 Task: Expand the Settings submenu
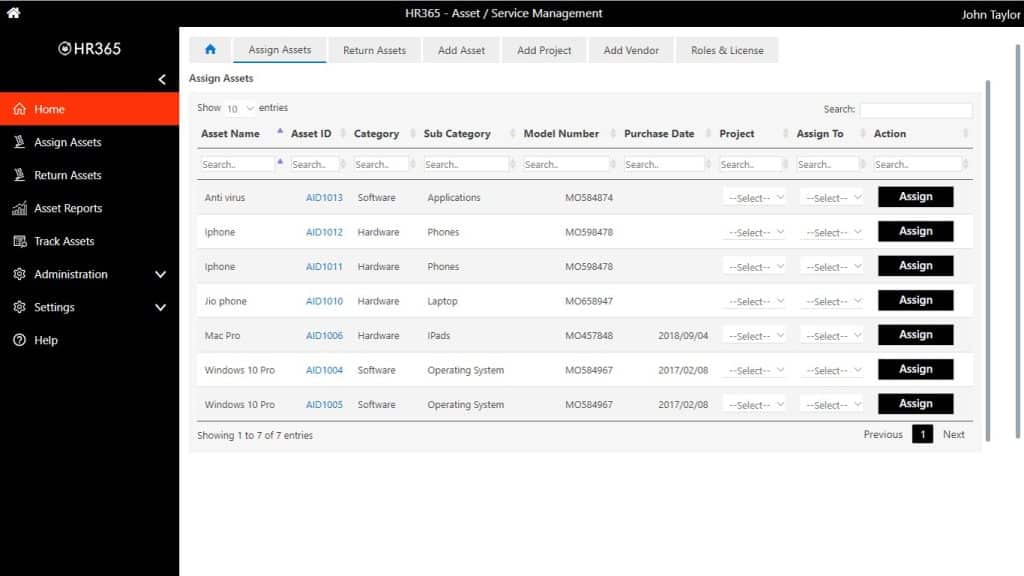[x=160, y=307]
